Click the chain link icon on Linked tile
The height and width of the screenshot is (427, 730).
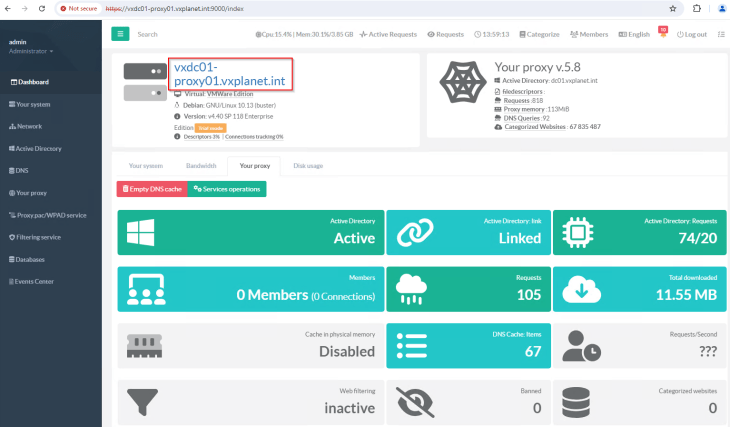point(412,232)
